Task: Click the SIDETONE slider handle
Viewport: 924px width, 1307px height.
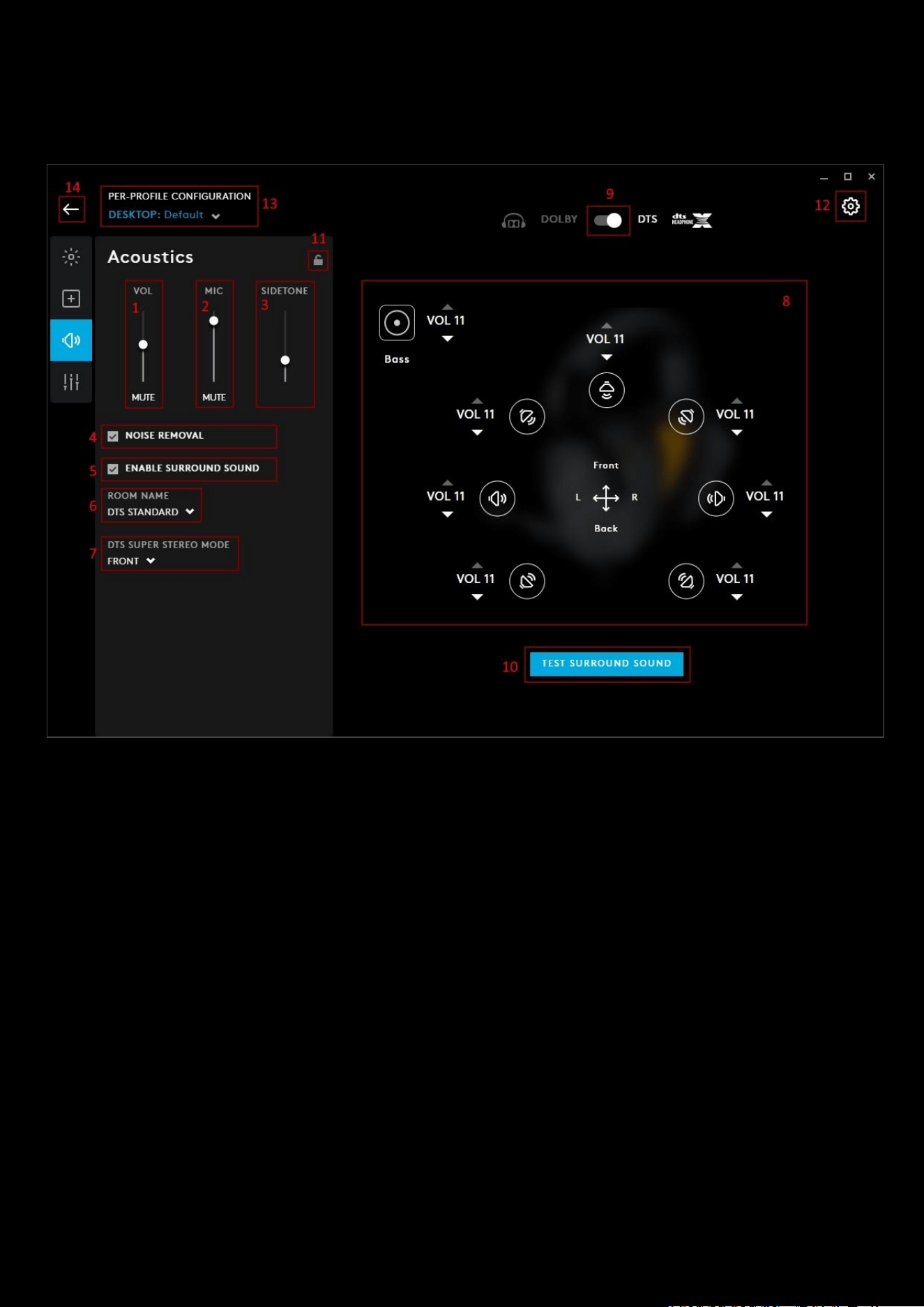Action: click(285, 361)
